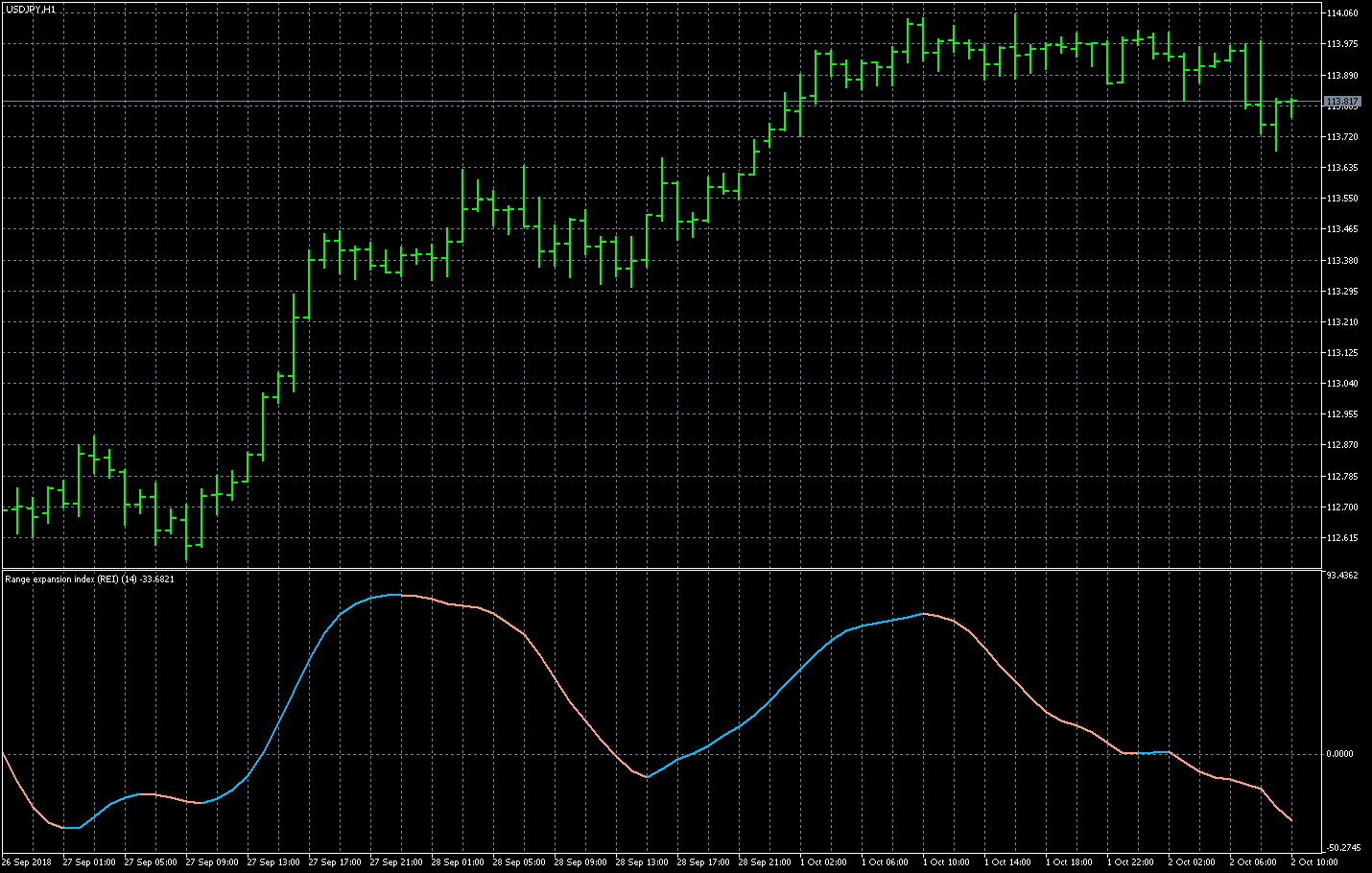Screen dimensions: 1372x873
Task: Click the 26 Sep 2018 date label
Action: point(29,862)
